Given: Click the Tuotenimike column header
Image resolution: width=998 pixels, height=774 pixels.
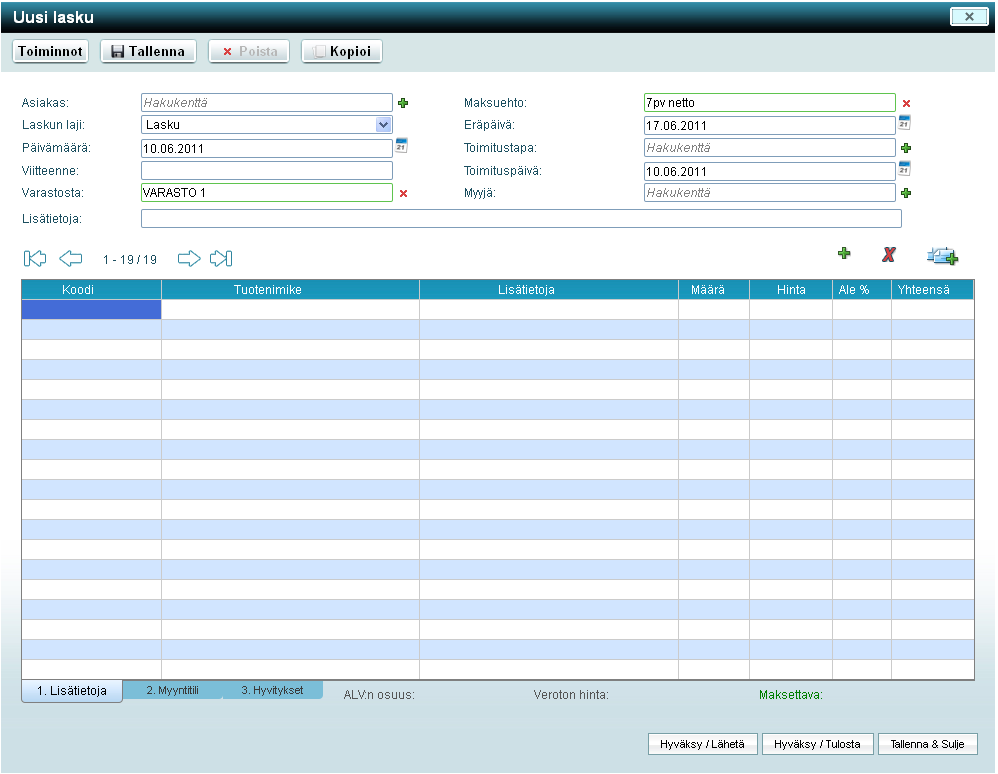Looking at the screenshot, I should (x=290, y=290).
